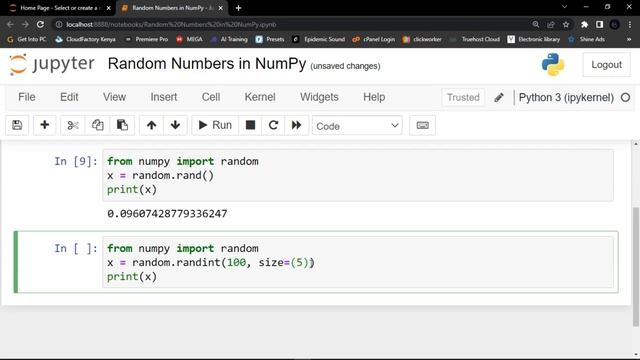
Task: Click Python 3 (ipykernel) kernel name
Action: pyautogui.click(x=566, y=98)
